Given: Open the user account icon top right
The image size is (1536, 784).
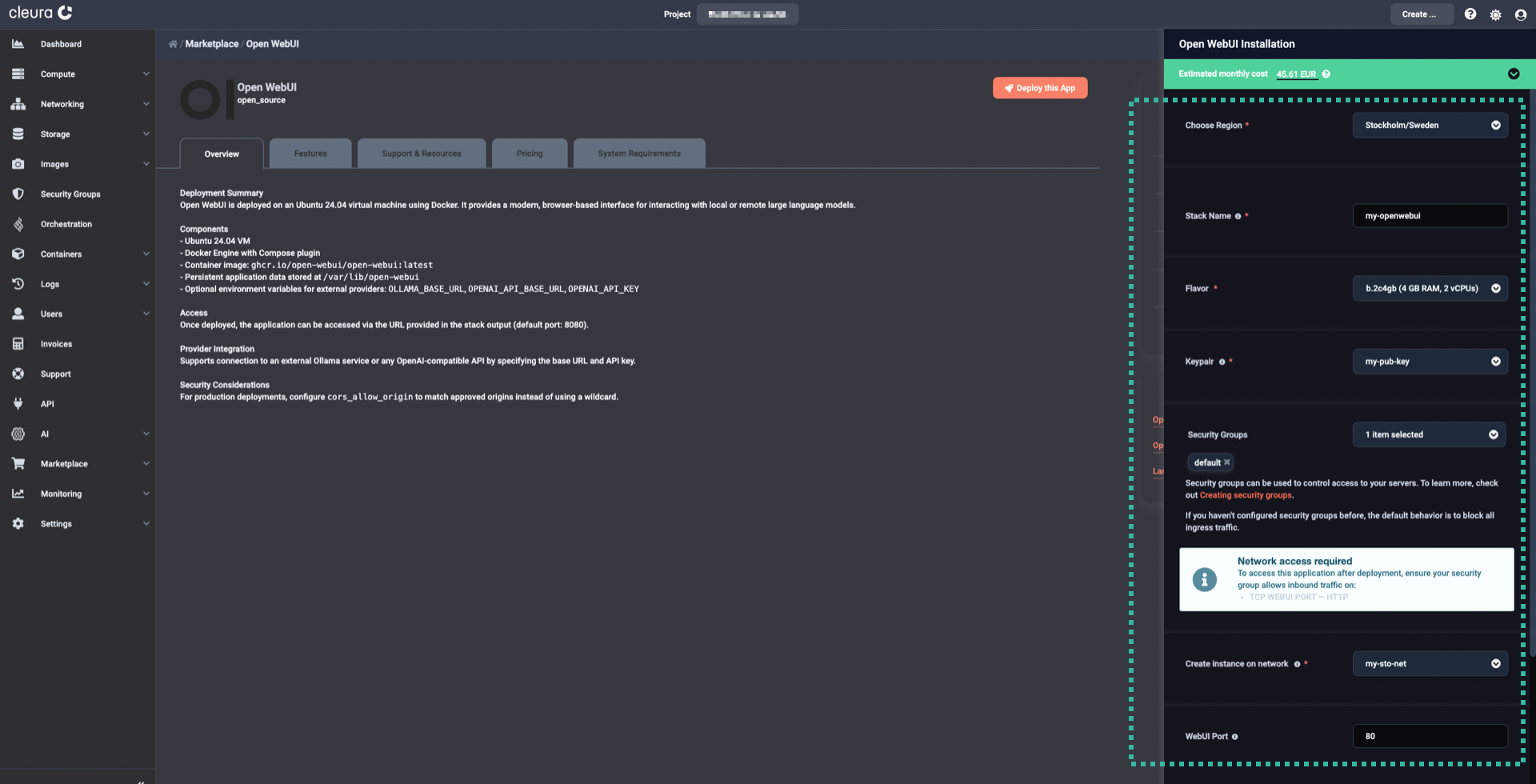Looking at the screenshot, I should [x=1522, y=14].
